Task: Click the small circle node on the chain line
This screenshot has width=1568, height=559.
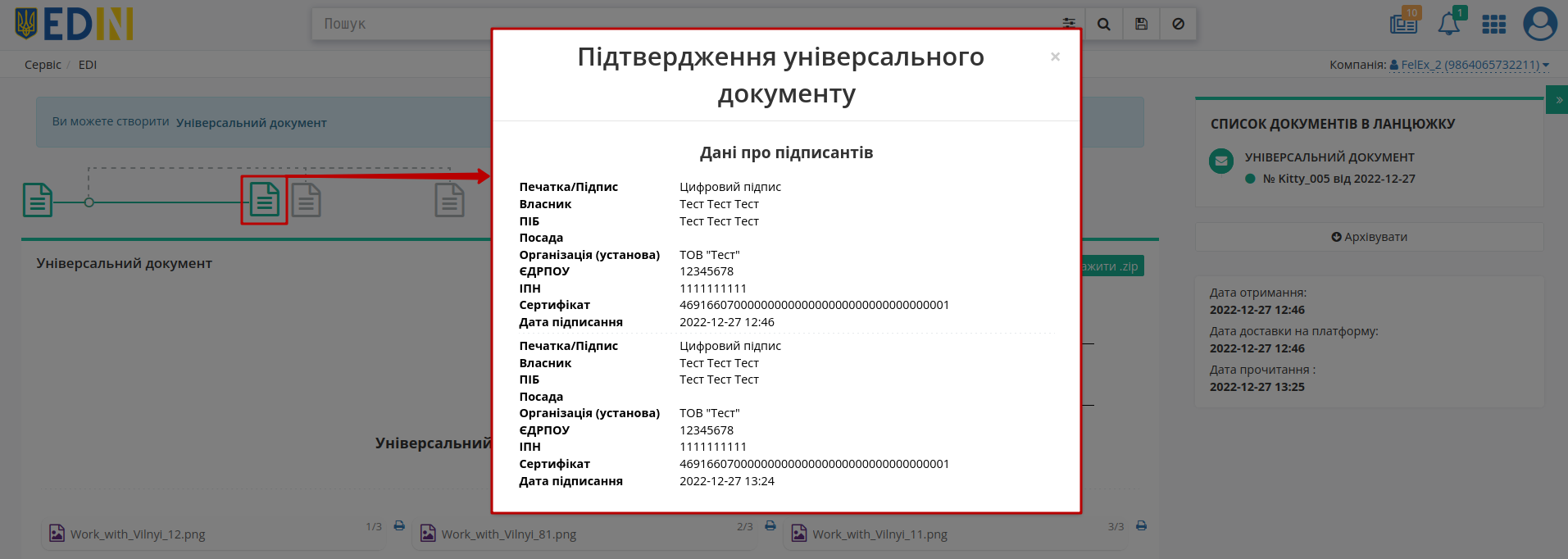Action: [x=89, y=202]
